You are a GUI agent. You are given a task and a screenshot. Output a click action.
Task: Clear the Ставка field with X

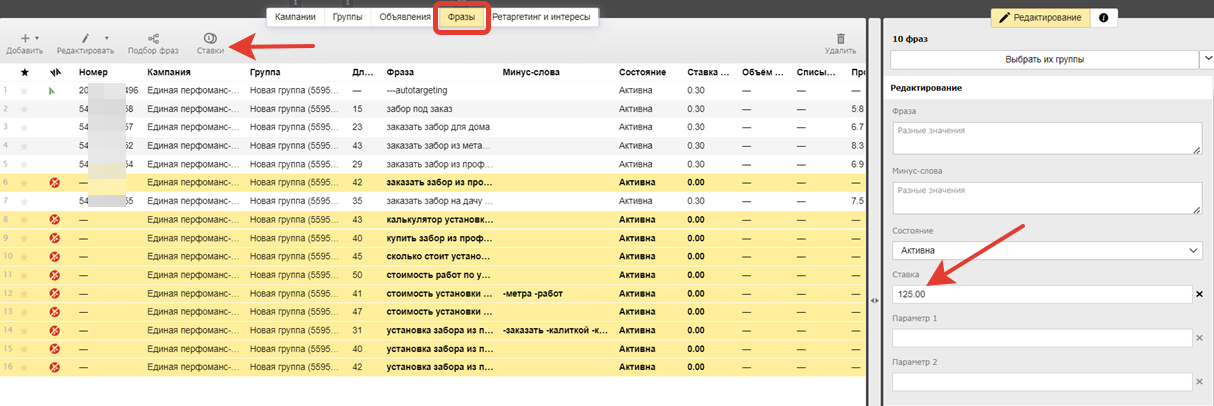(1199, 294)
